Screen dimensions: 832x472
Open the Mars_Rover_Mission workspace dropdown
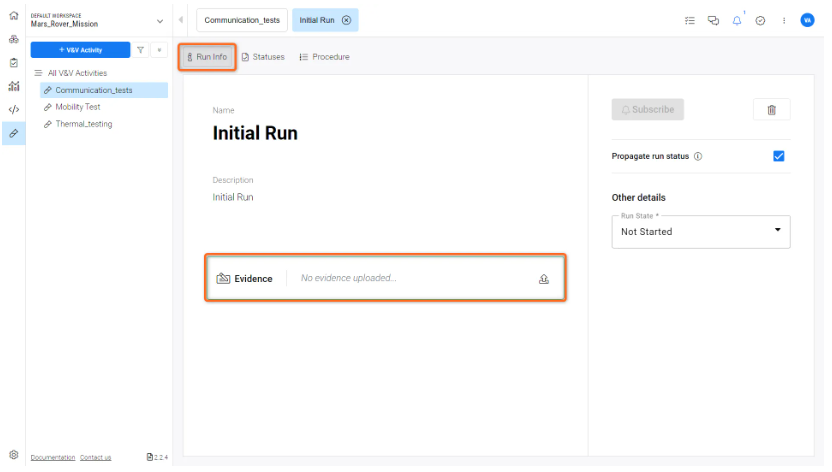(160, 21)
